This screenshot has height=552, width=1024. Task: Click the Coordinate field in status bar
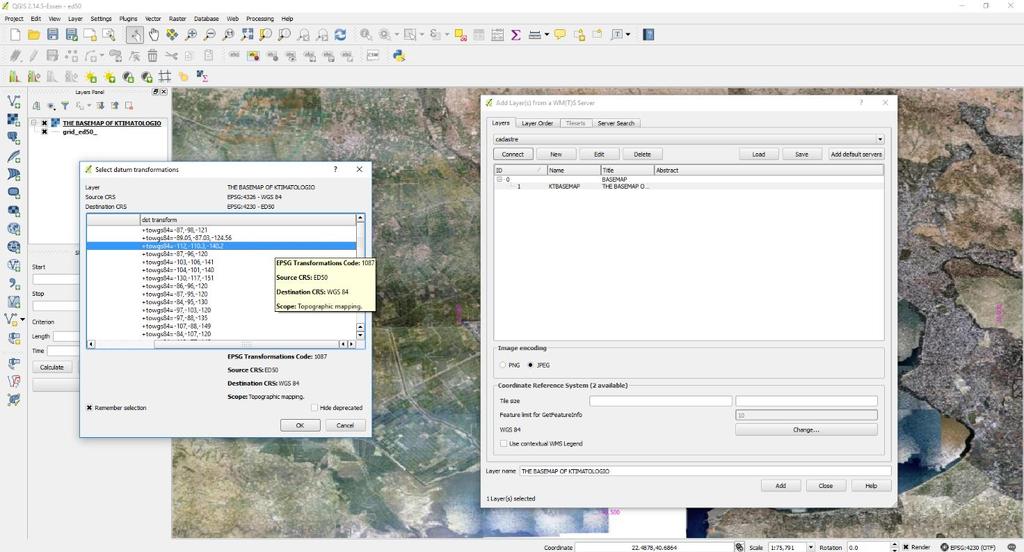pyautogui.click(x=654, y=547)
